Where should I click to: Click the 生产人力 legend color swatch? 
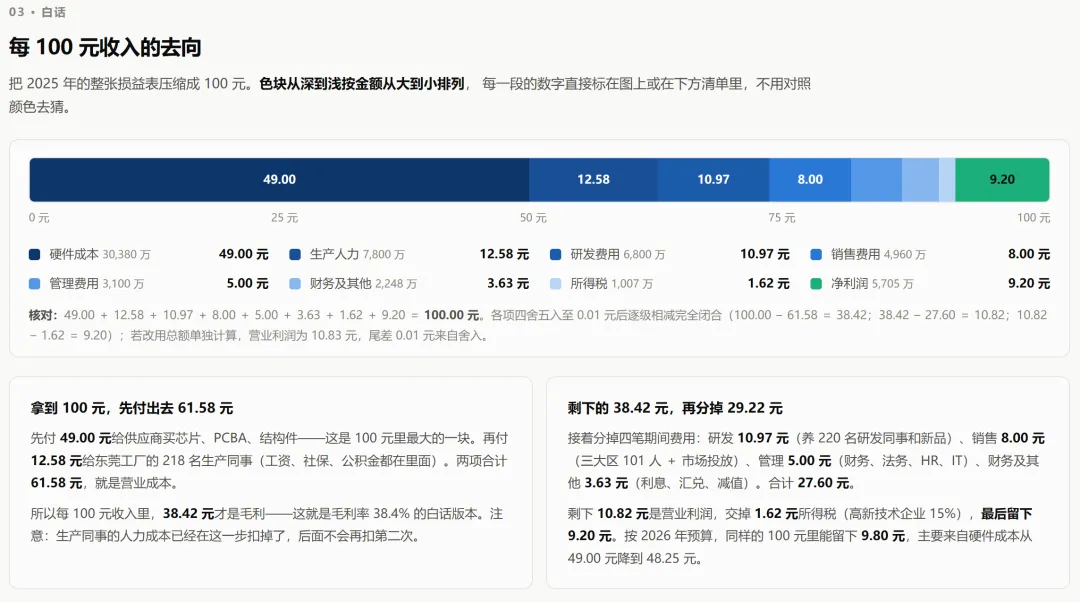click(x=295, y=254)
